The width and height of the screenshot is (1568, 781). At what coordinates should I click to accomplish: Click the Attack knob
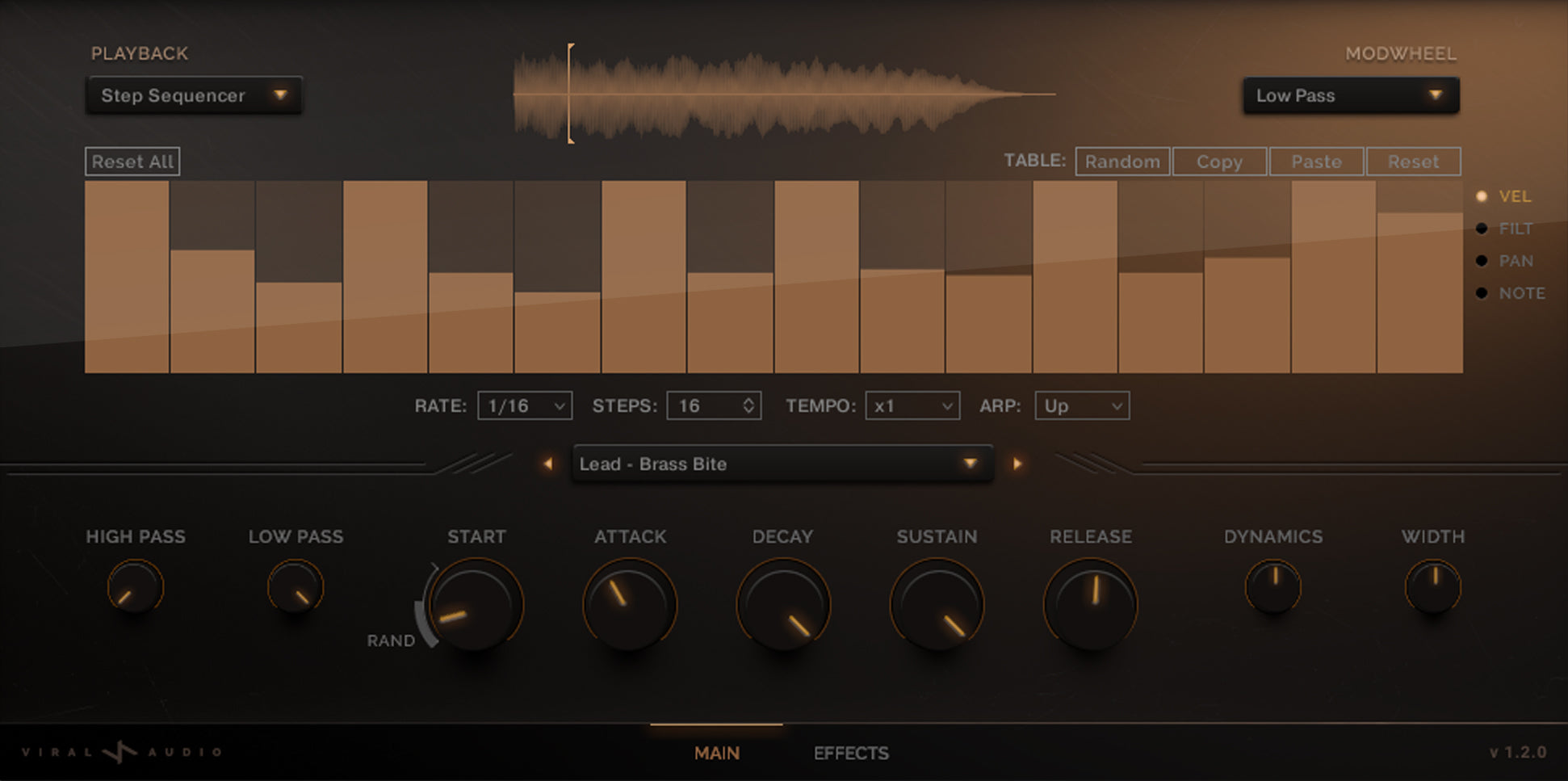[630, 605]
